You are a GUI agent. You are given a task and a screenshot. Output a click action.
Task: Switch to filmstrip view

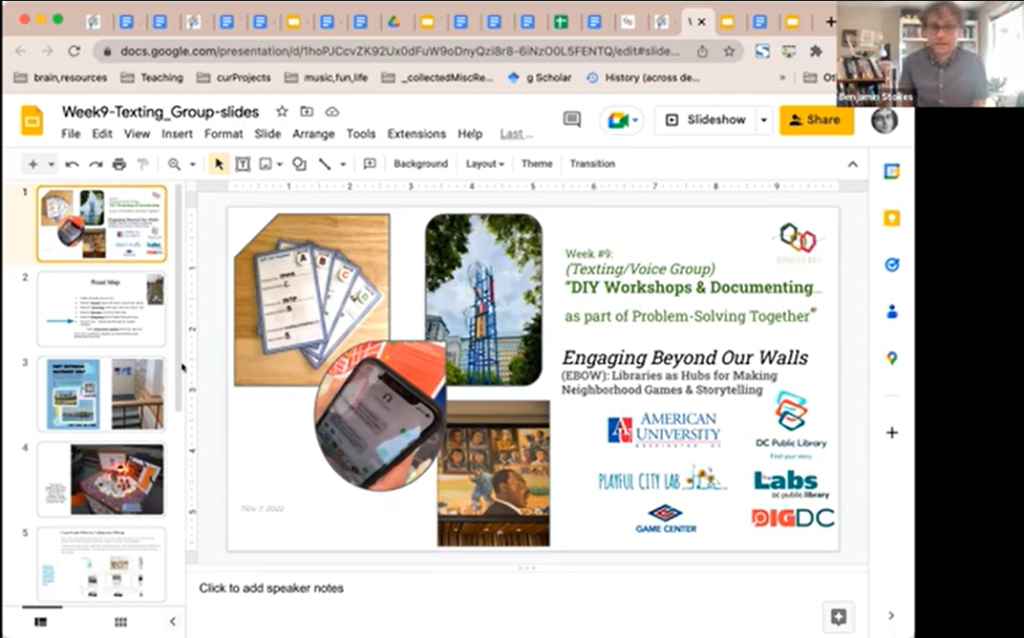pos(40,622)
